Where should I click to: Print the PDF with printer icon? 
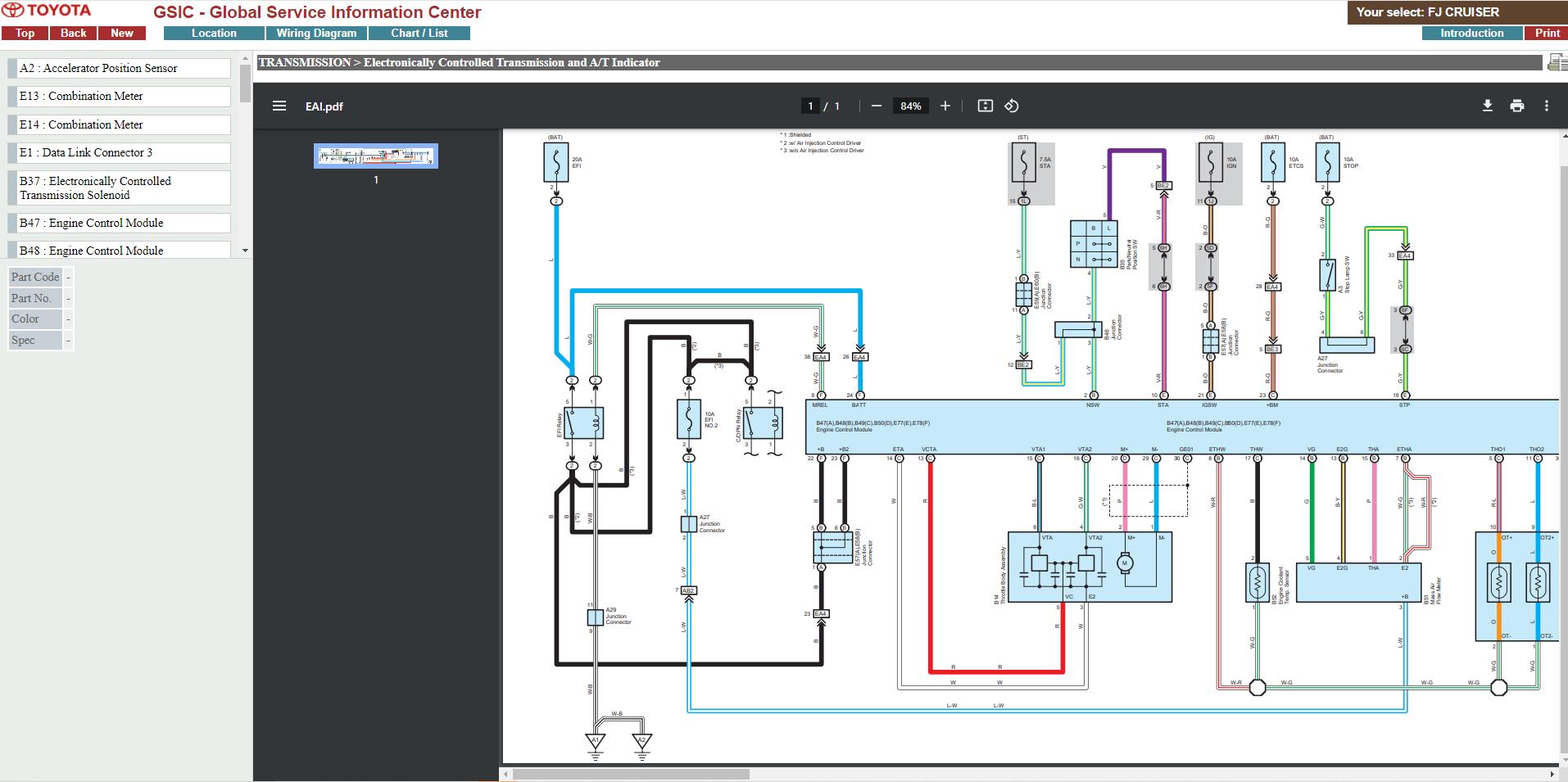[x=1517, y=106]
